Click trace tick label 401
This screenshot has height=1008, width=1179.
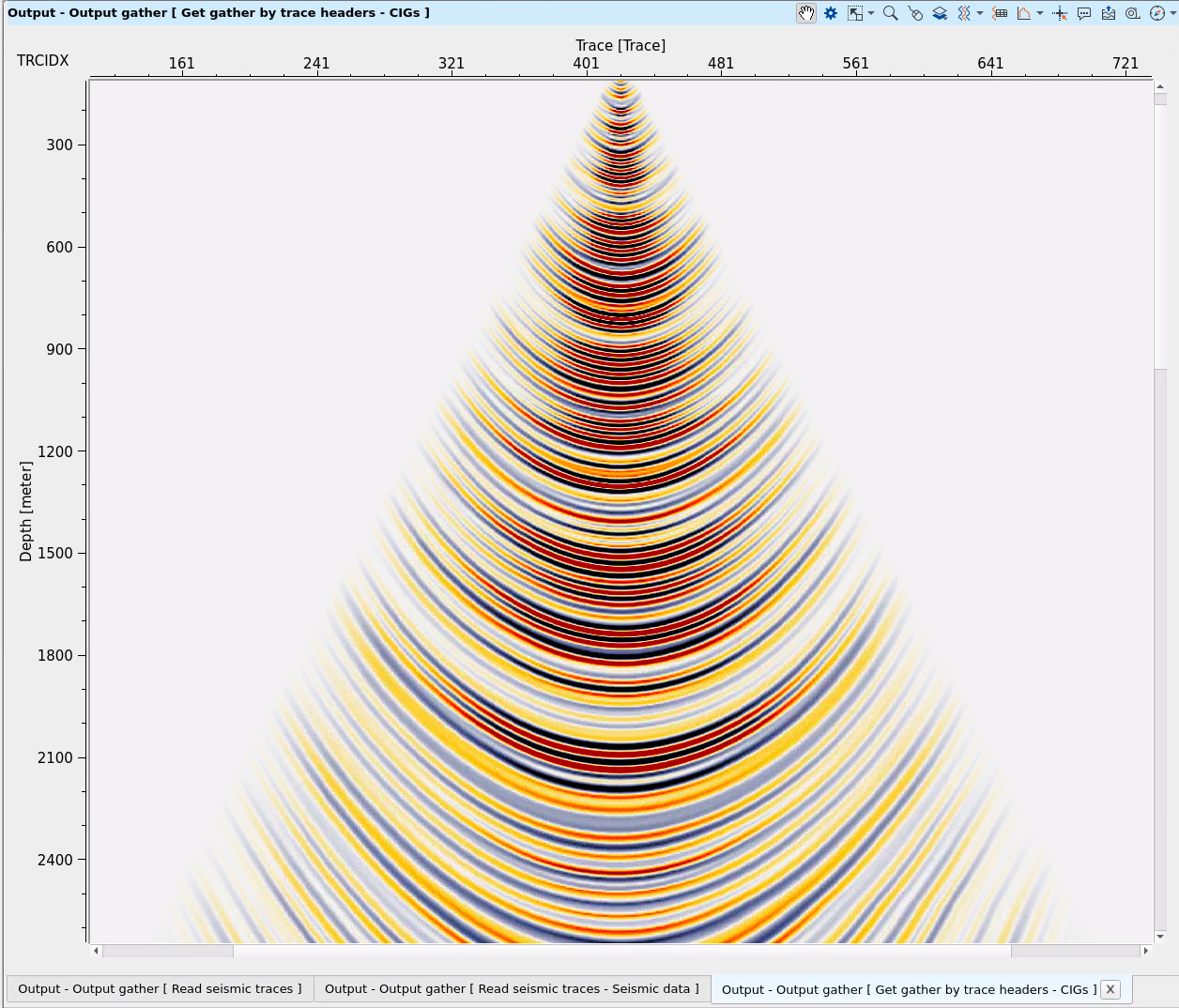pos(586,64)
